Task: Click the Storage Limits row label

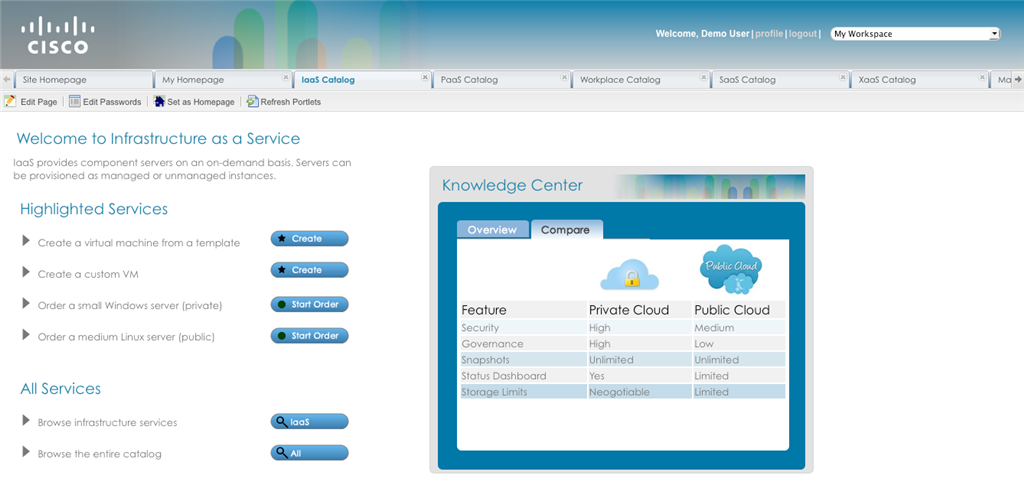Action: 494,392
